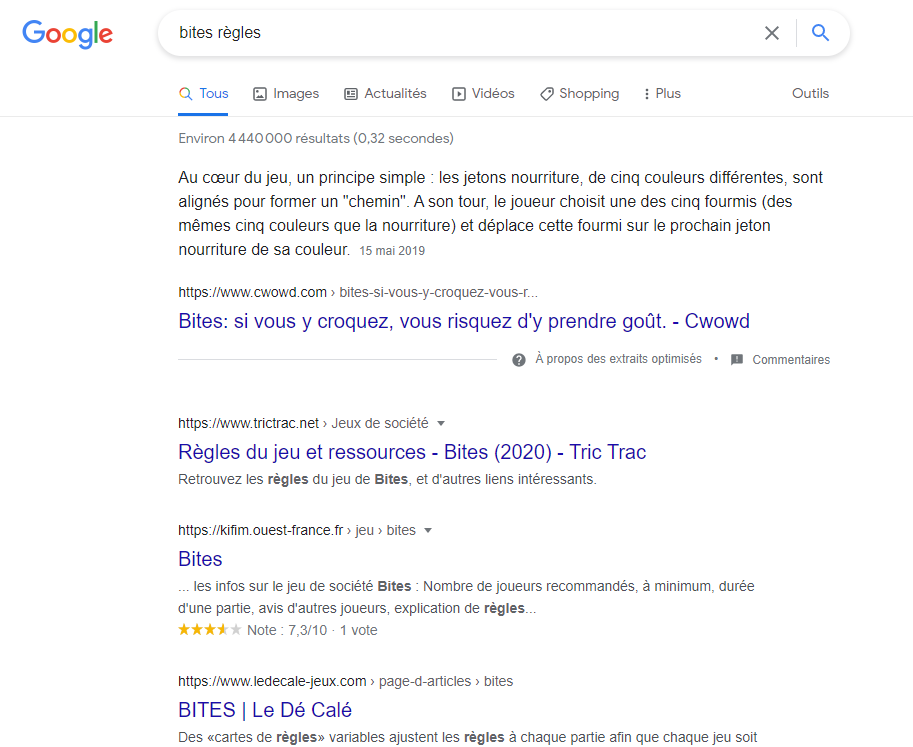Click the '15 mai 2019' snippet date
This screenshot has height=747, width=913.
392,251
